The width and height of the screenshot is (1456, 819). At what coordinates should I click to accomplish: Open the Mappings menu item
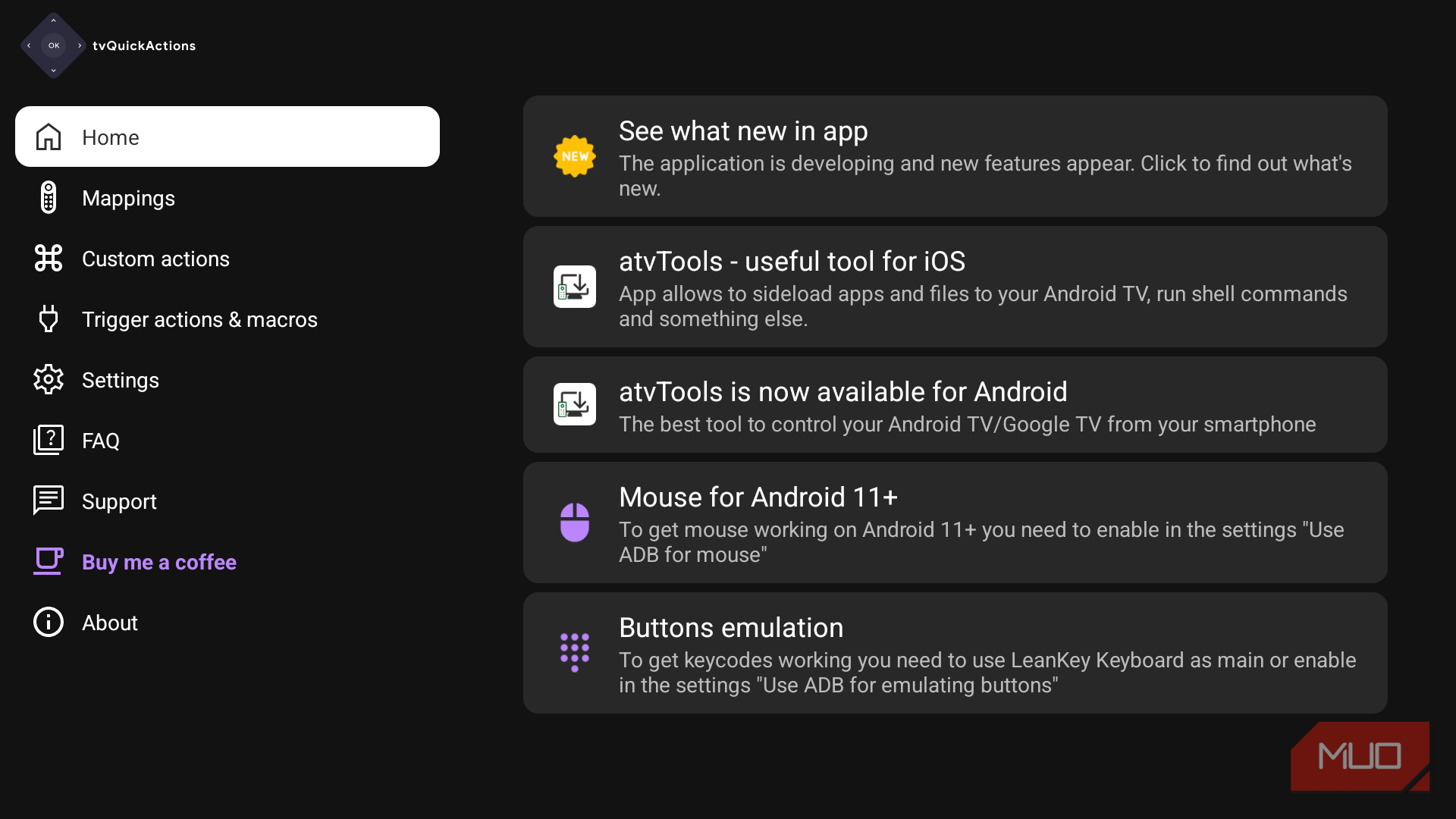pyautogui.click(x=227, y=198)
